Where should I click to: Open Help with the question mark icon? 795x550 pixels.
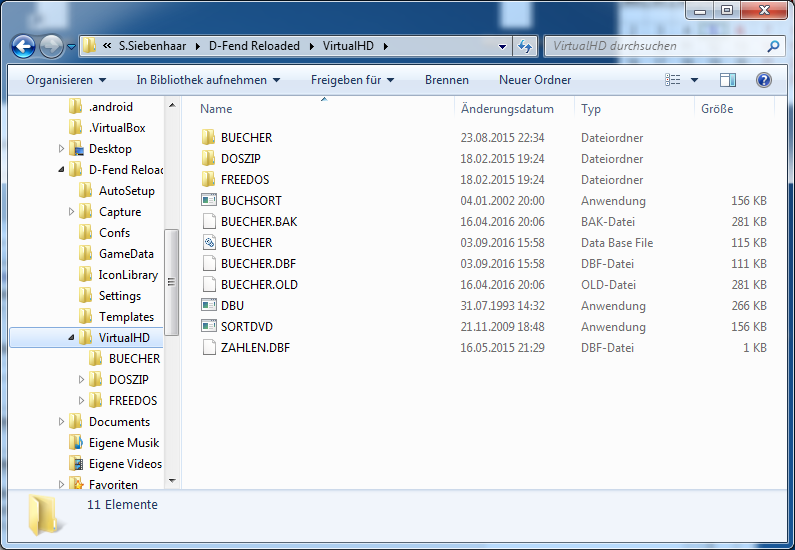764,80
